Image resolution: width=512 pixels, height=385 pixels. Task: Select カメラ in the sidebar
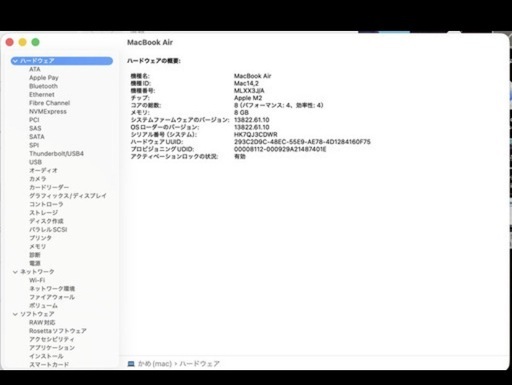point(38,179)
